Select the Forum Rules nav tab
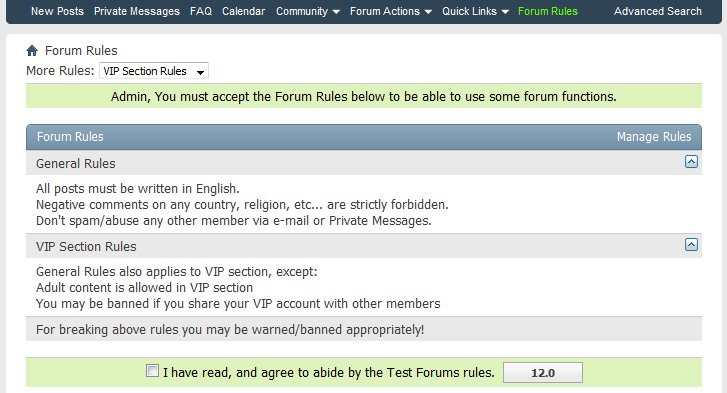This screenshot has height=393, width=727. (x=548, y=11)
